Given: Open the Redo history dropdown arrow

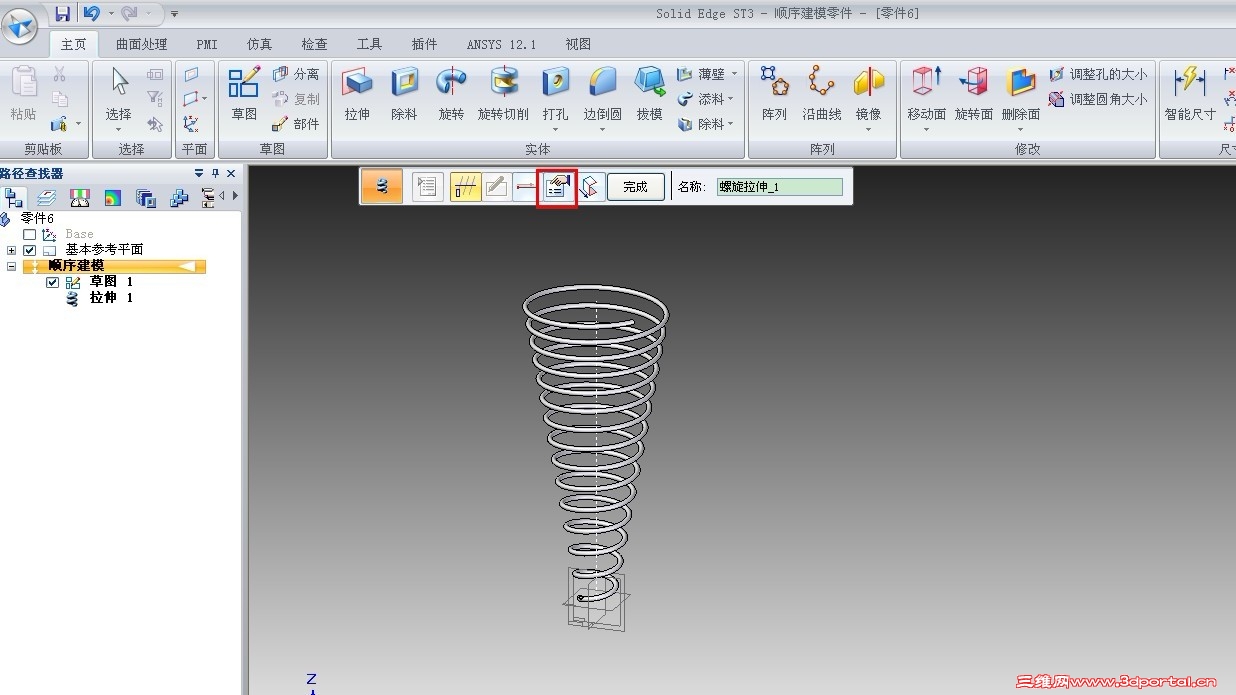Looking at the screenshot, I should click(x=148, y=13).
